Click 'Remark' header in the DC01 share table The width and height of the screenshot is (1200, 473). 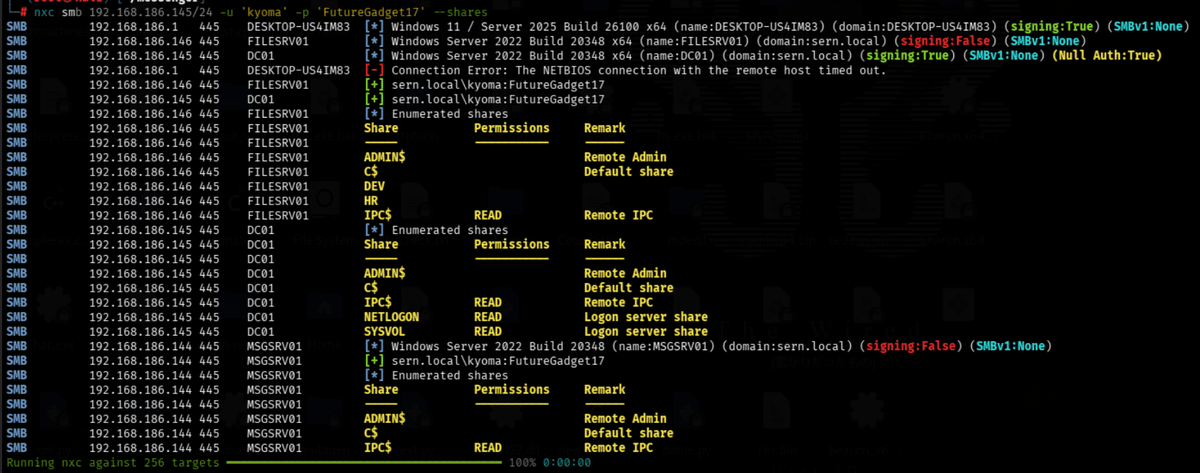point(605,244)
